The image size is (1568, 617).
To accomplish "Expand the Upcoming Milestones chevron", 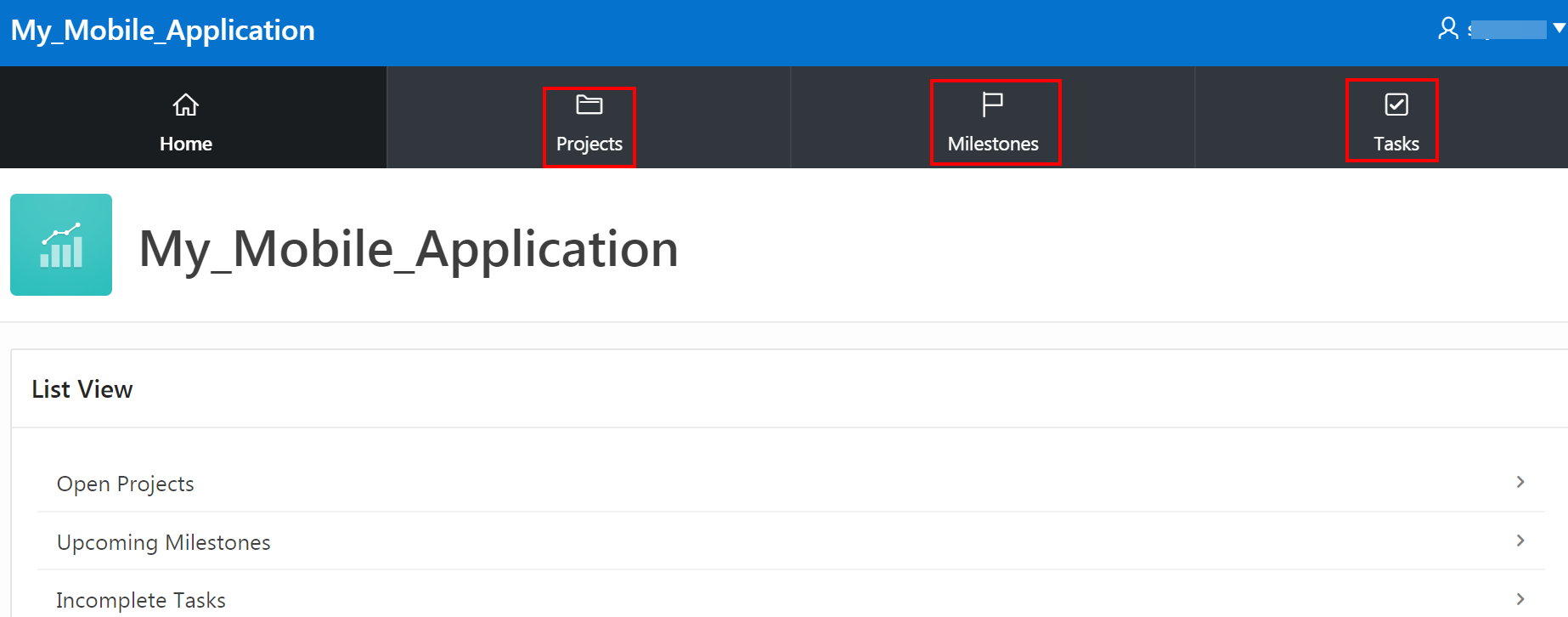I will 1520,541.
